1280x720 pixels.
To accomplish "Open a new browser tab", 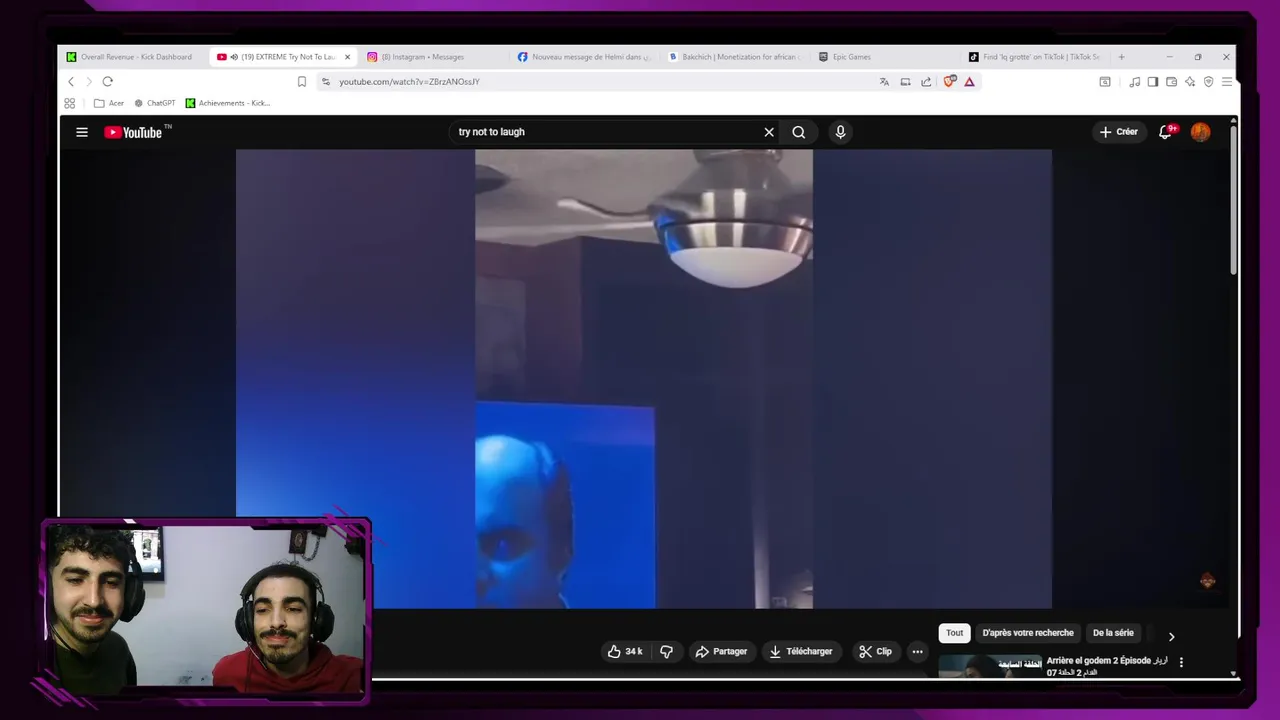I will pyautogui.click(x=1121, y=57).
